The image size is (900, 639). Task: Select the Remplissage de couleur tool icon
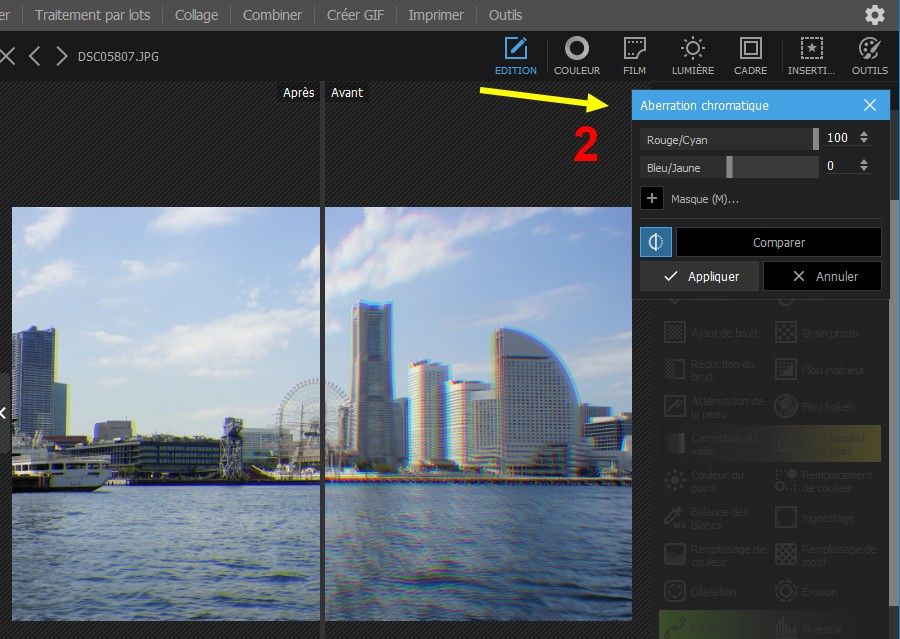674,555
